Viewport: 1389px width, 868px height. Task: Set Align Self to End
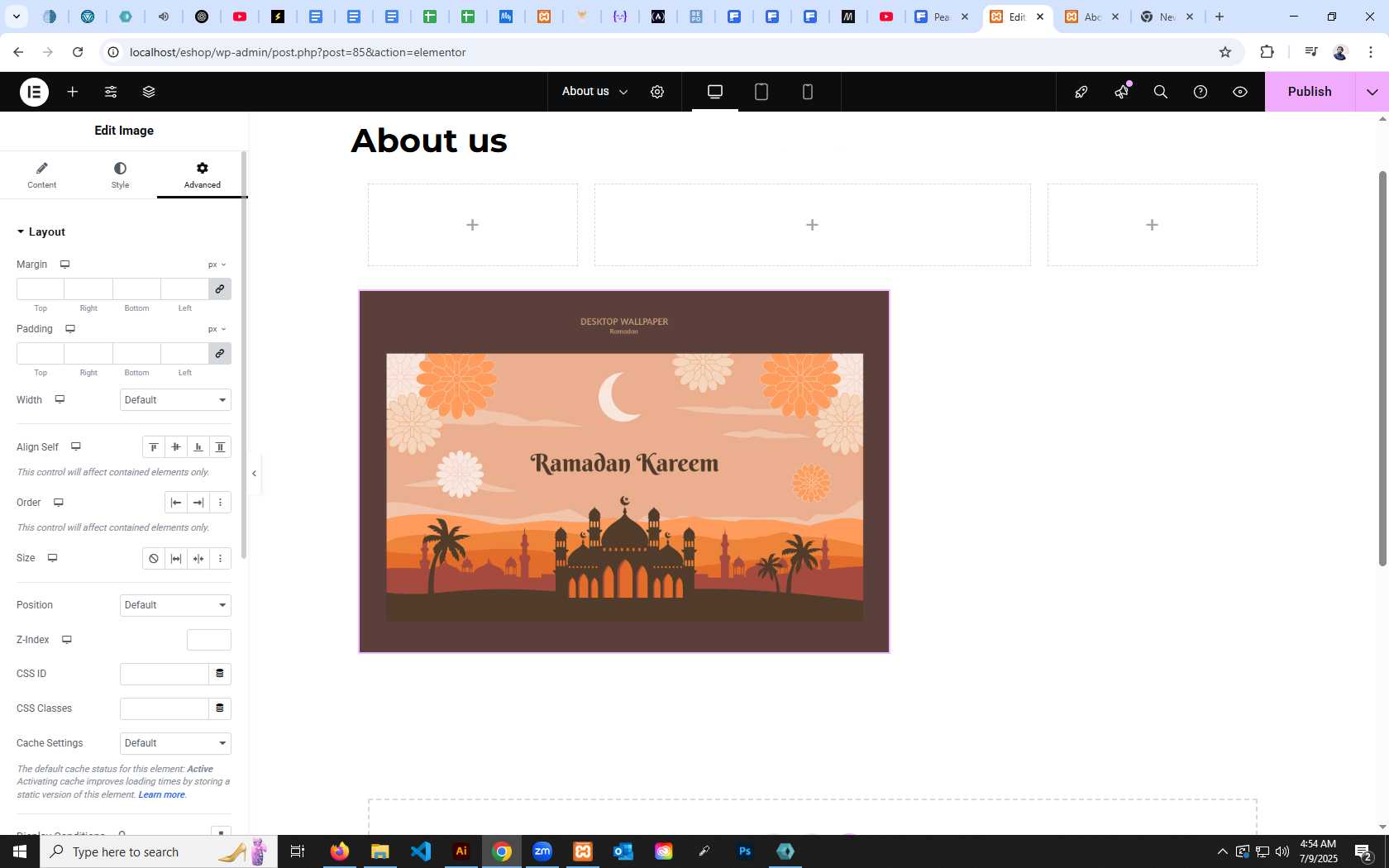click(198, 447)
